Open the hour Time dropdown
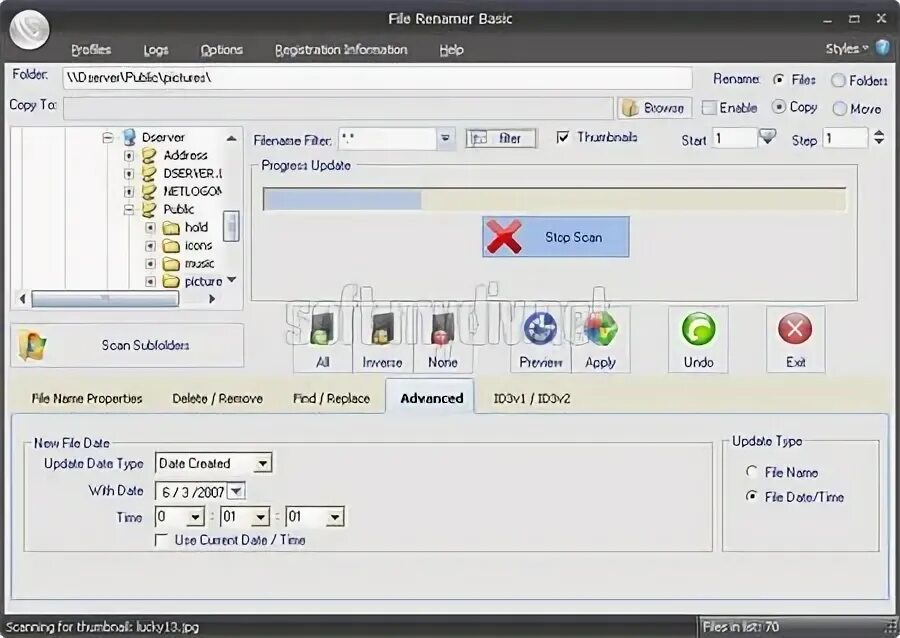Image resolution: width=900 pixels, height=638 pixels. 195,517
